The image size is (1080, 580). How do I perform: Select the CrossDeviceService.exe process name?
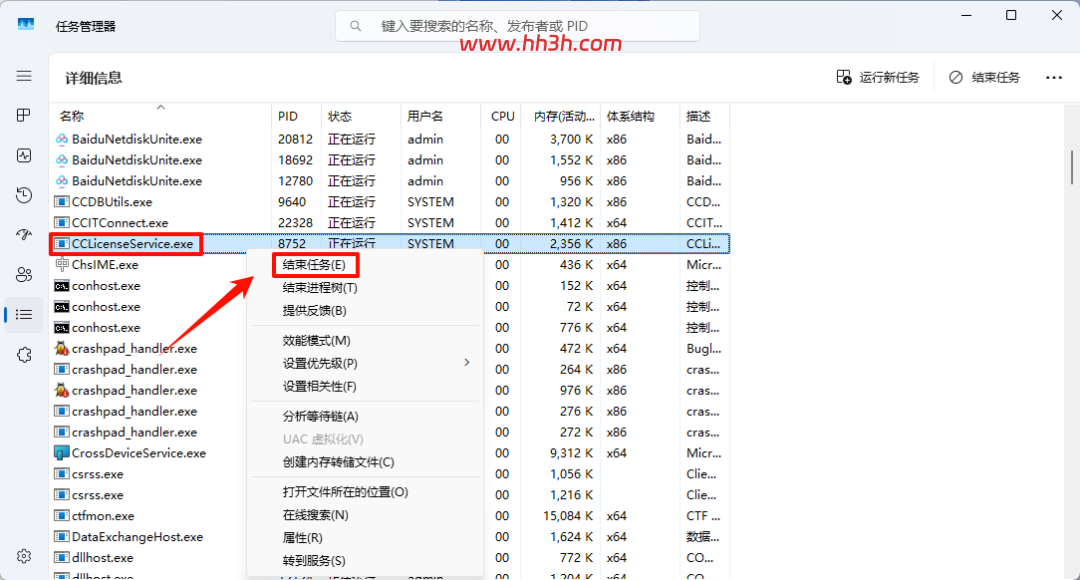click(138, 453)
